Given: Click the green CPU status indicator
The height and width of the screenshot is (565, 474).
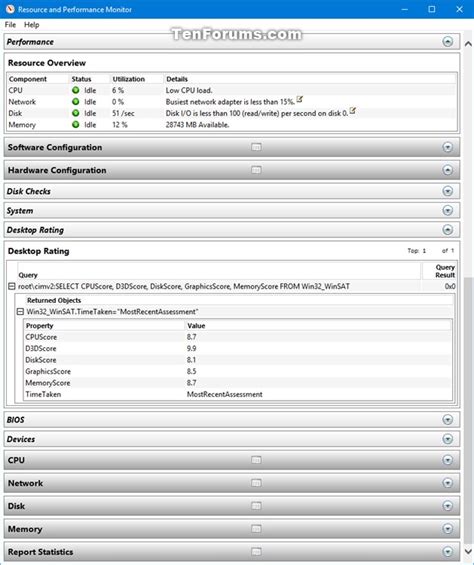Looking at the screenshot, I should pos(76,90).
